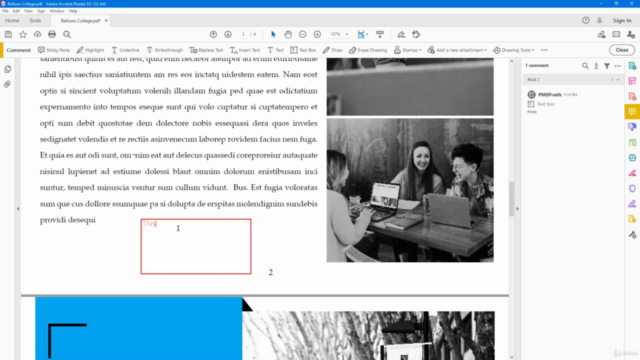Sort comments in the comments pane
This screenshot has width=640, height=360.
pyautogui.click(x=596, y=66)
